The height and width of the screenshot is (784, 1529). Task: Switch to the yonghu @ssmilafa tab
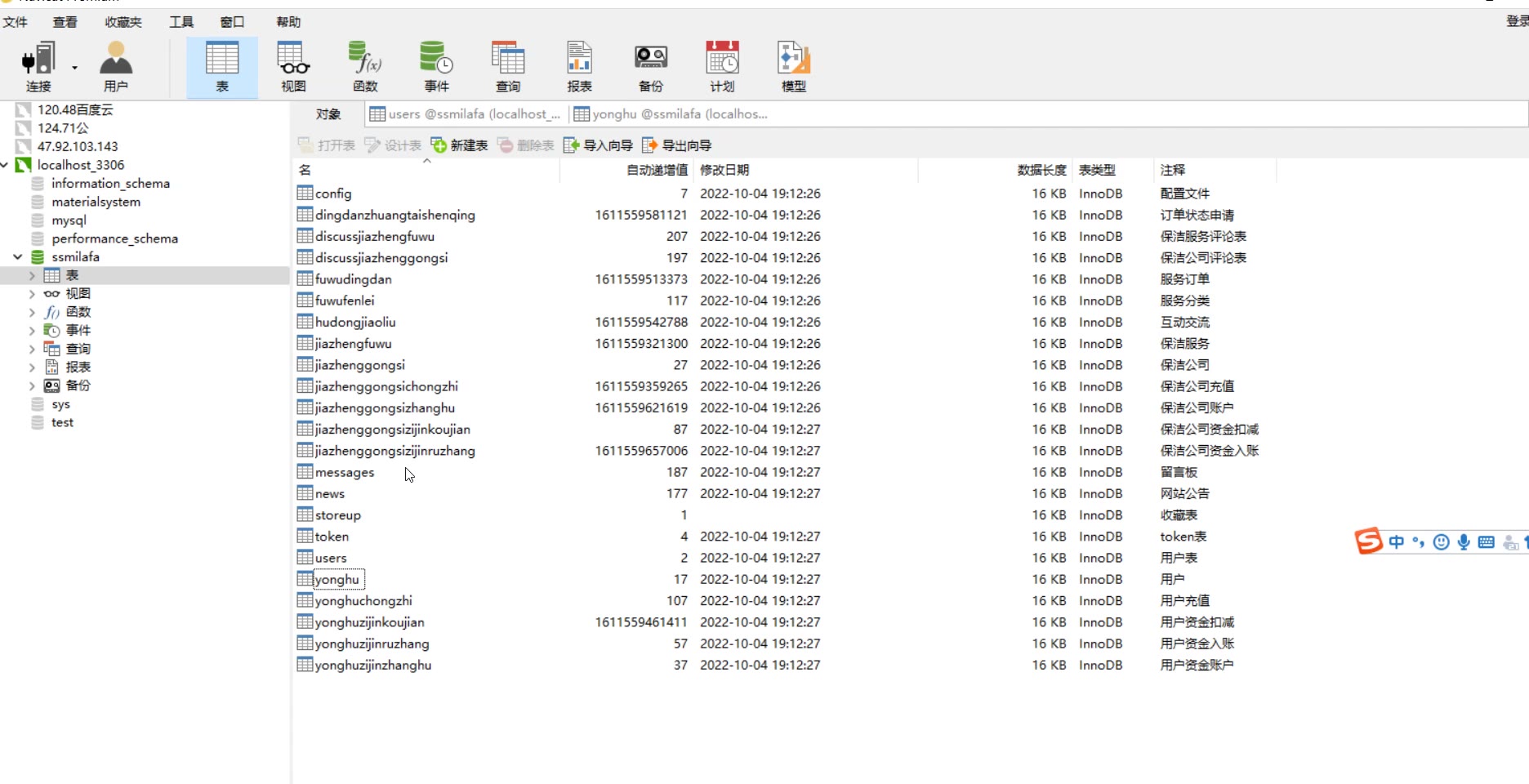click(671, 114)
